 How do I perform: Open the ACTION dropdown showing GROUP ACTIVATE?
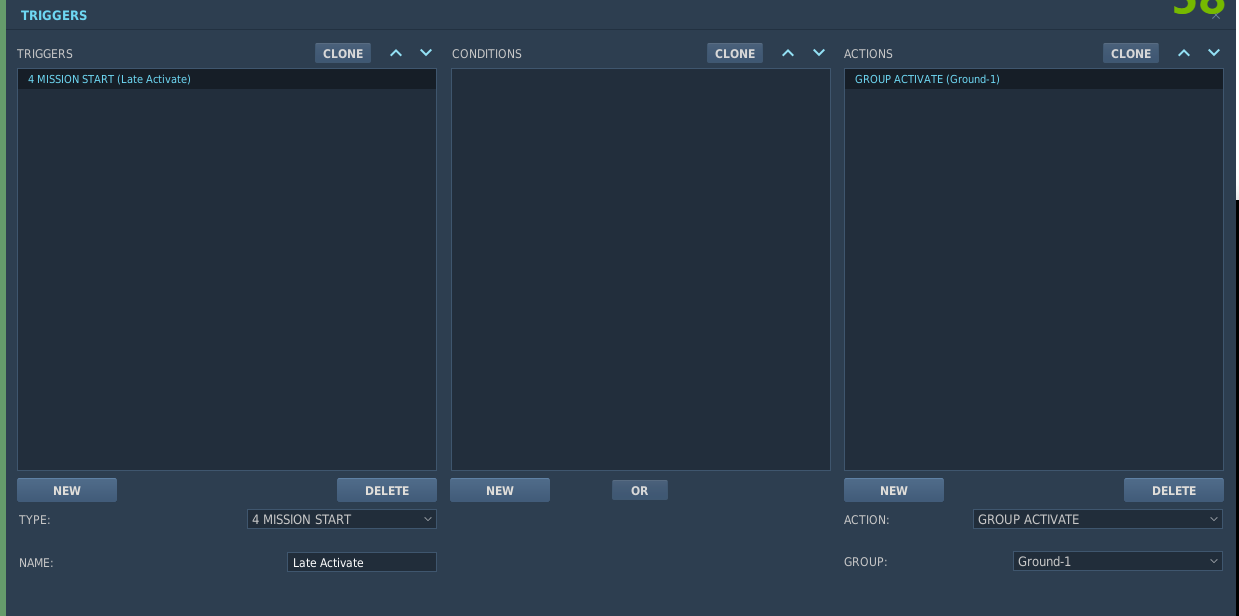tap(1098, 519)
